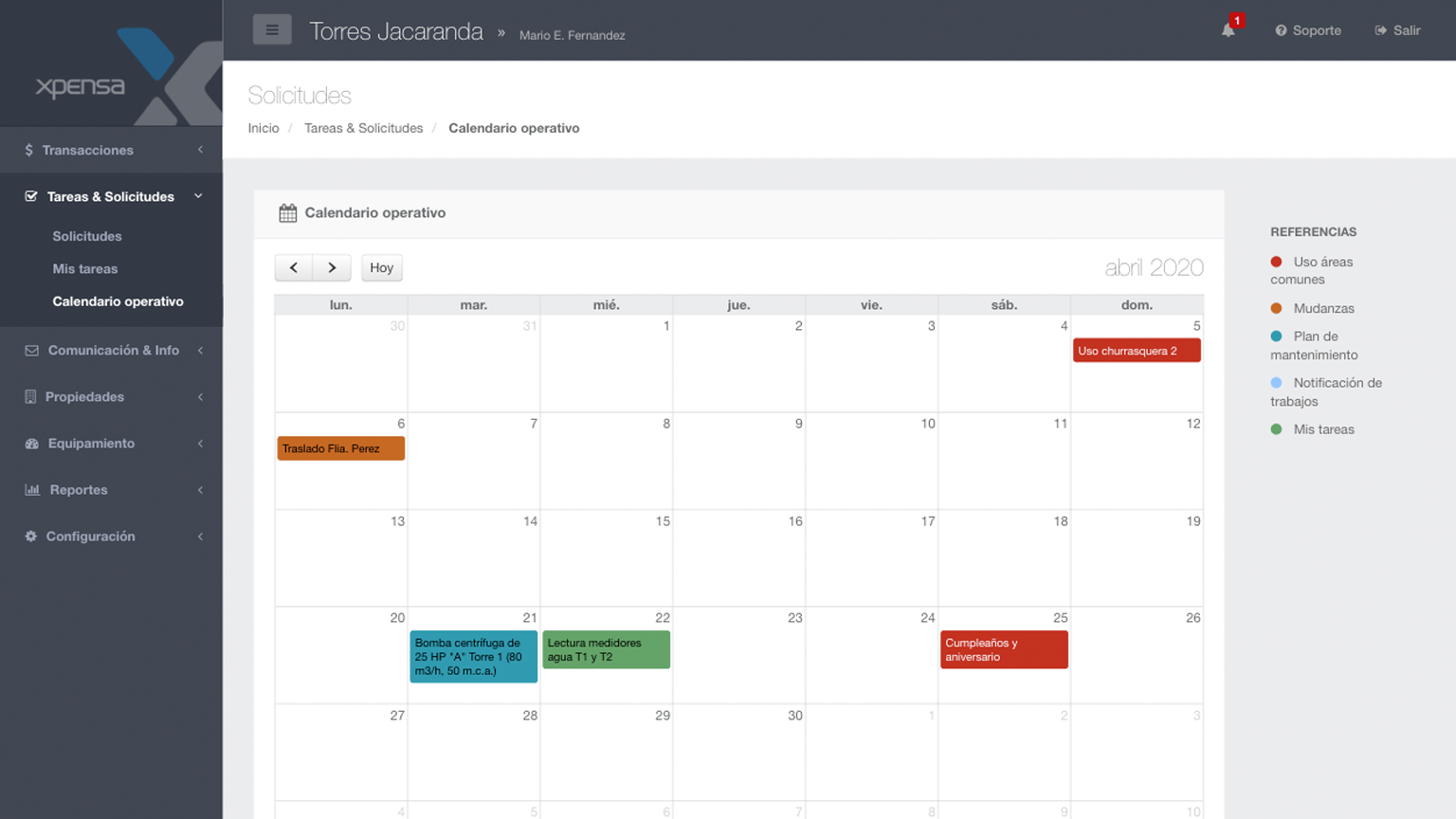Viewport: 1456px width, 819px height.
Task: Click the dom. column header
Action: pyautogui.click(x=1137, y=305)
